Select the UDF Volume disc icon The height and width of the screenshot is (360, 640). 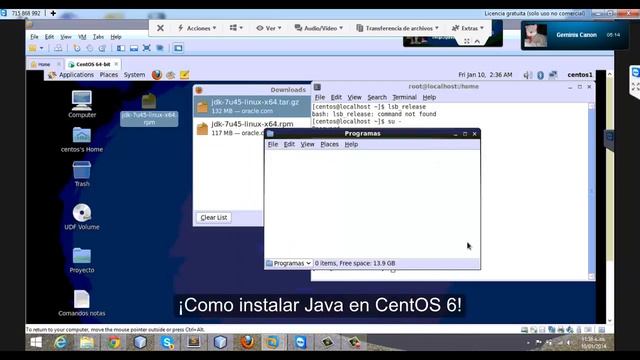click(x=82, y=217)
